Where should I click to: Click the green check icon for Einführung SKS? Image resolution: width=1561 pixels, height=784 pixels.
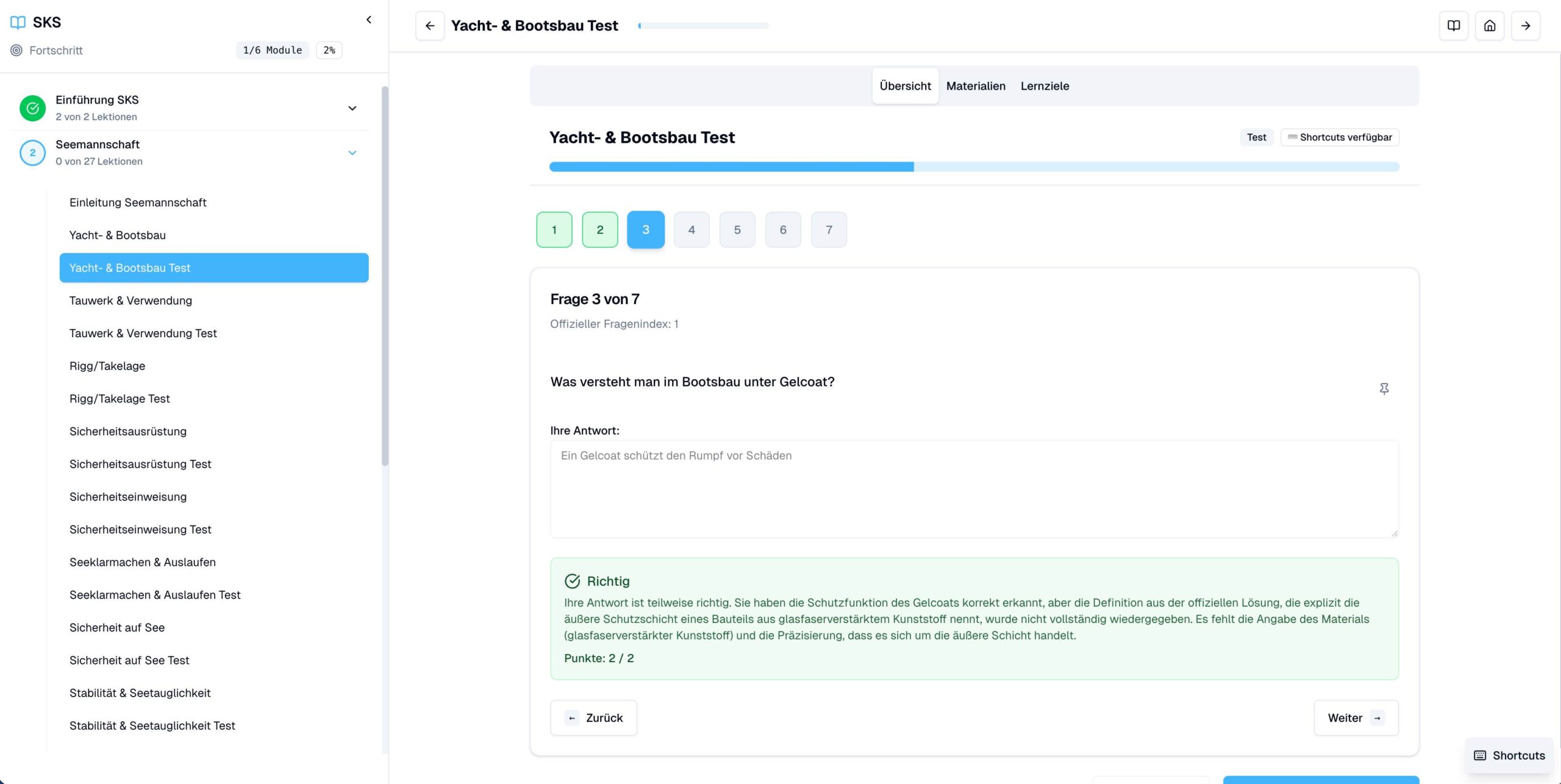(32, 108)
